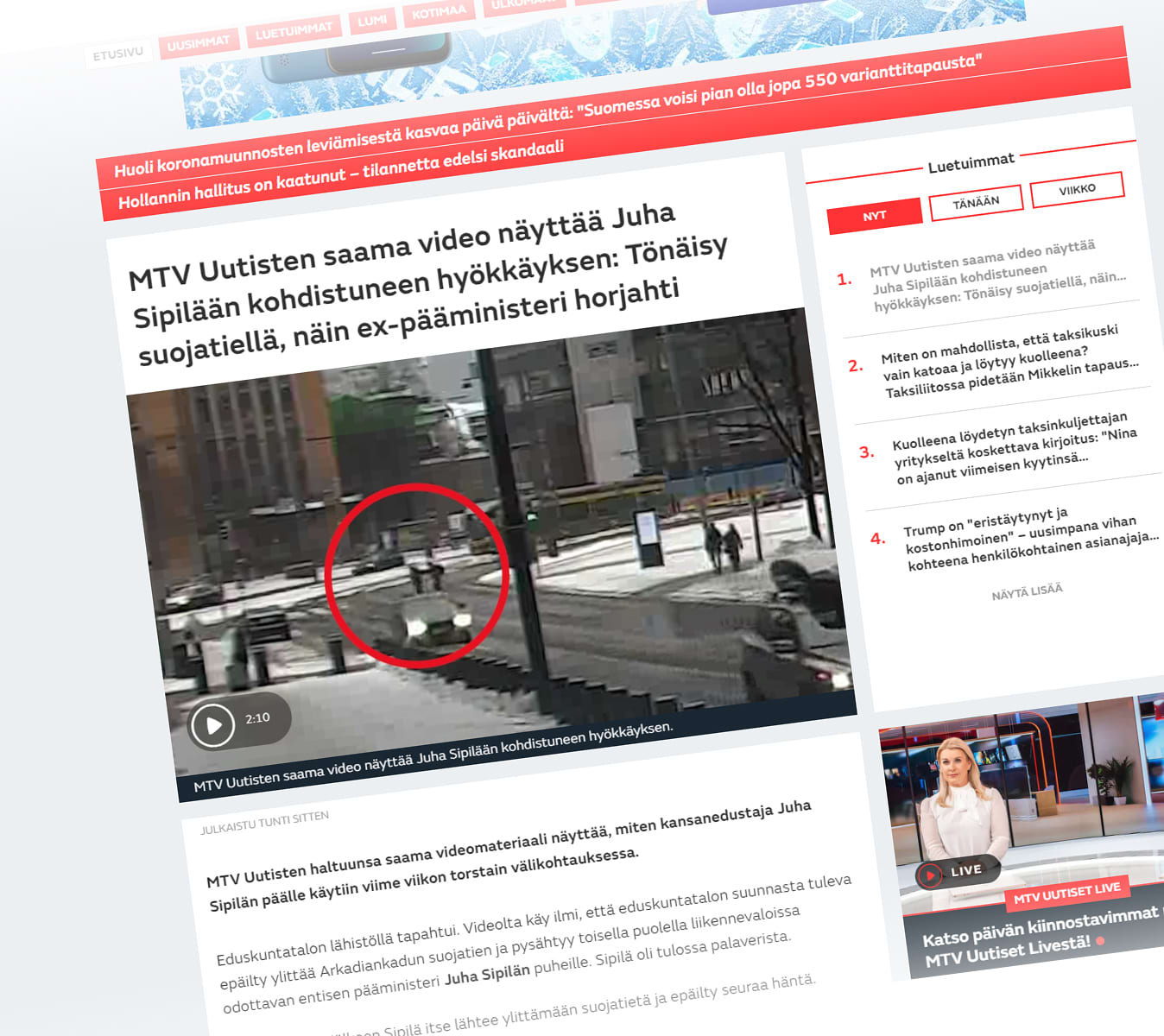
Task: Click the main article headline about Juha Sipilä
Action: [x=429, y=282]
